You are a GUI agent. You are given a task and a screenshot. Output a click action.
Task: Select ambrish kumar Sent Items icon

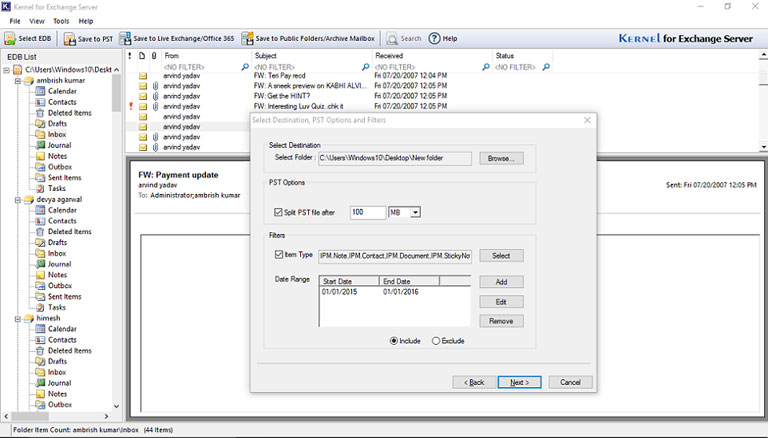point(40,177)
